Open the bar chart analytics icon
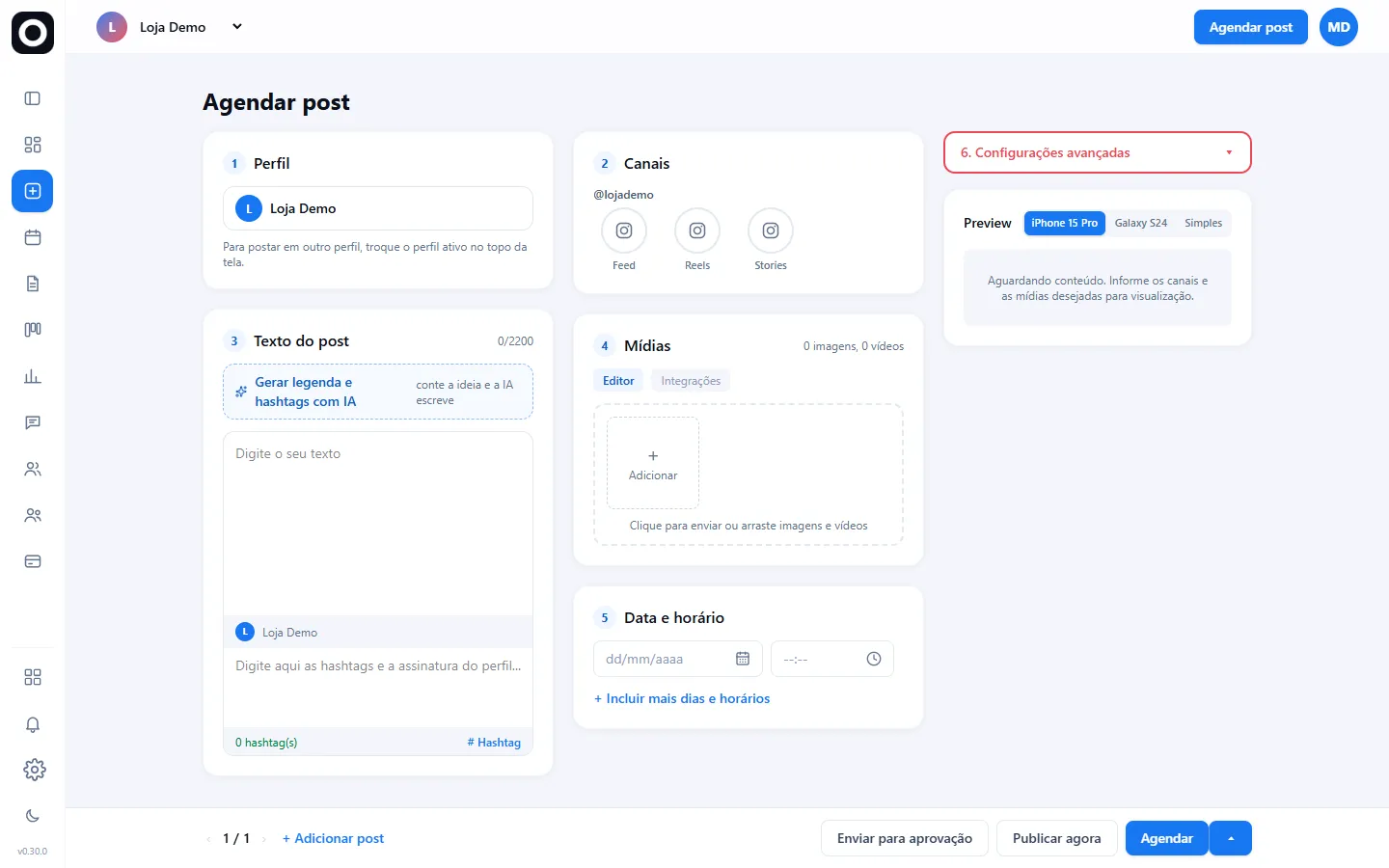This screenshot has height=868, width=1389. click(x=33, y=376)
